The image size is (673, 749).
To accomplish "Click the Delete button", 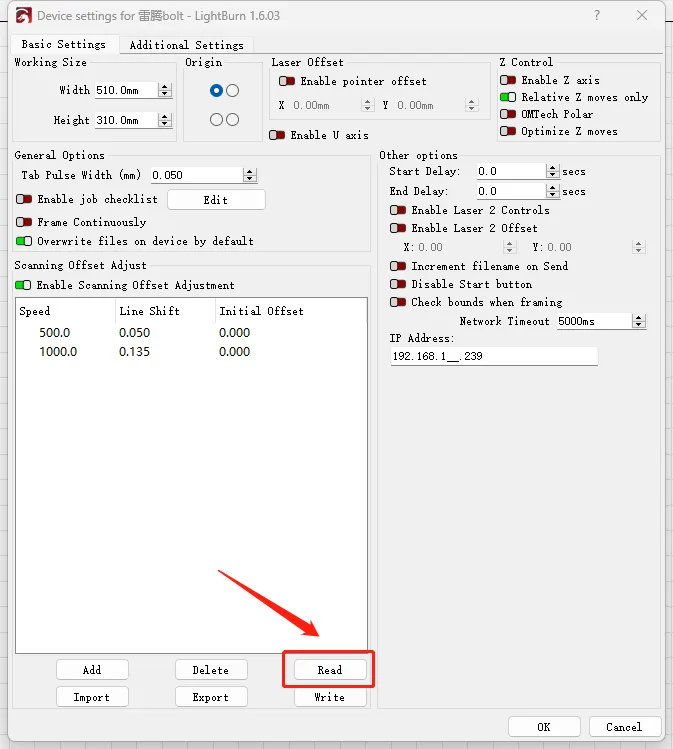I will click(x=211, y=670).
